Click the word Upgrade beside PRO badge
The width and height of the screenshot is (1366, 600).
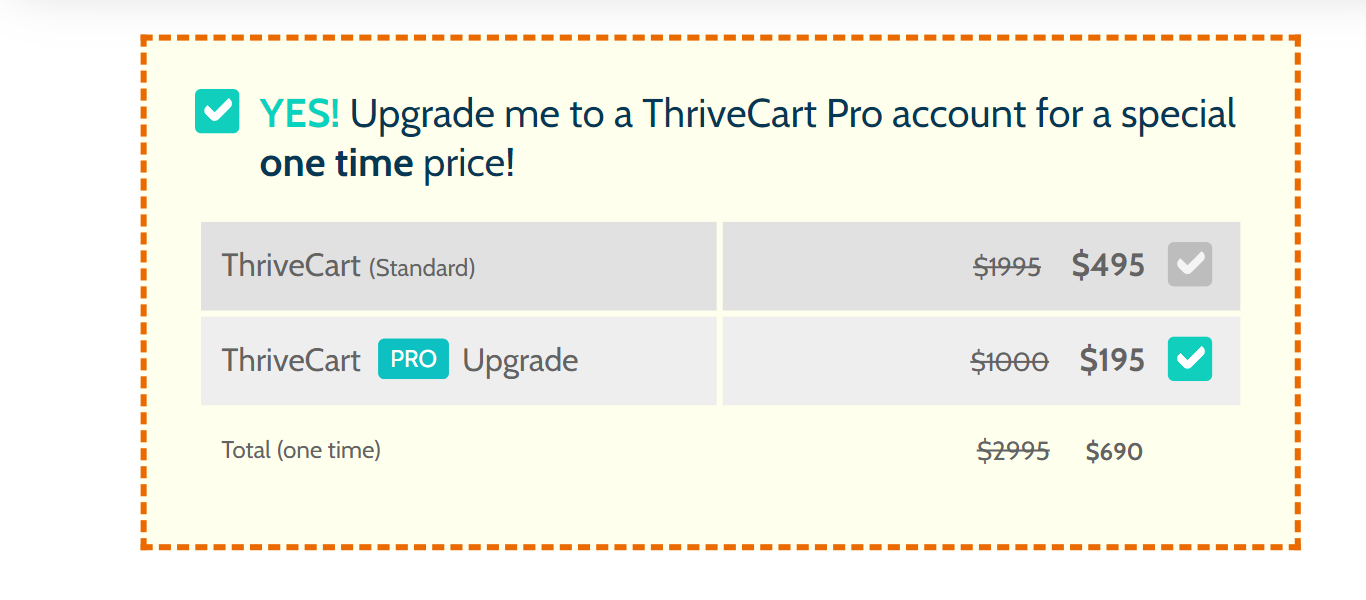pos(520,361)
